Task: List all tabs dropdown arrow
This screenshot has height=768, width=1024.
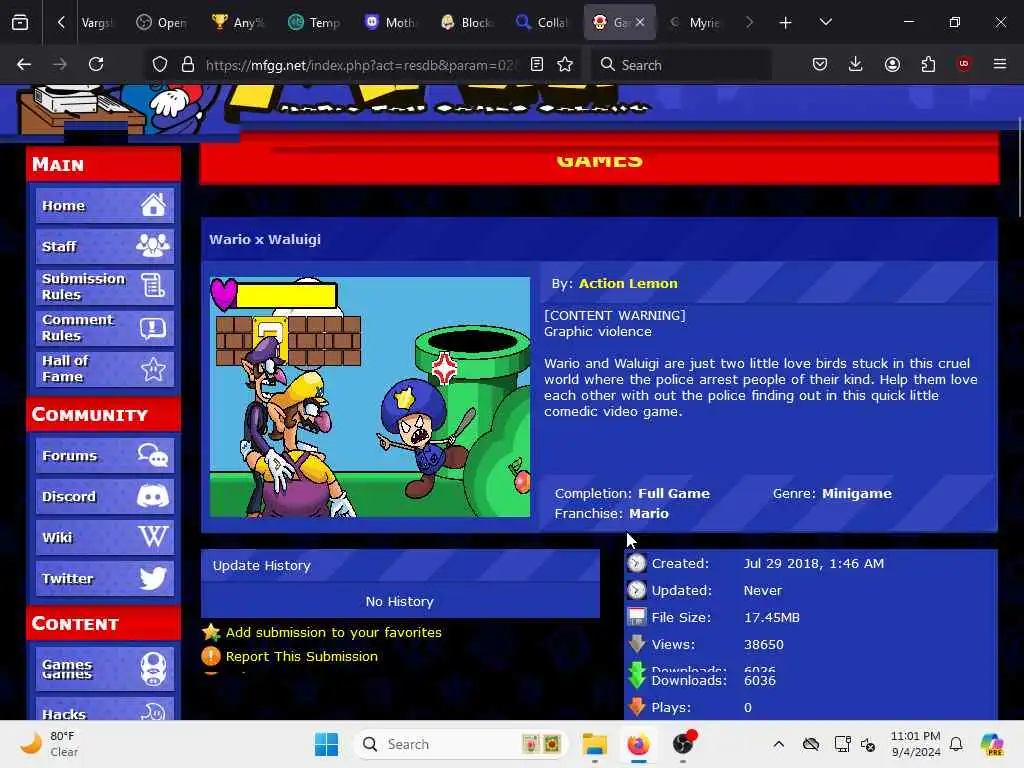Action: coord(825,22)
